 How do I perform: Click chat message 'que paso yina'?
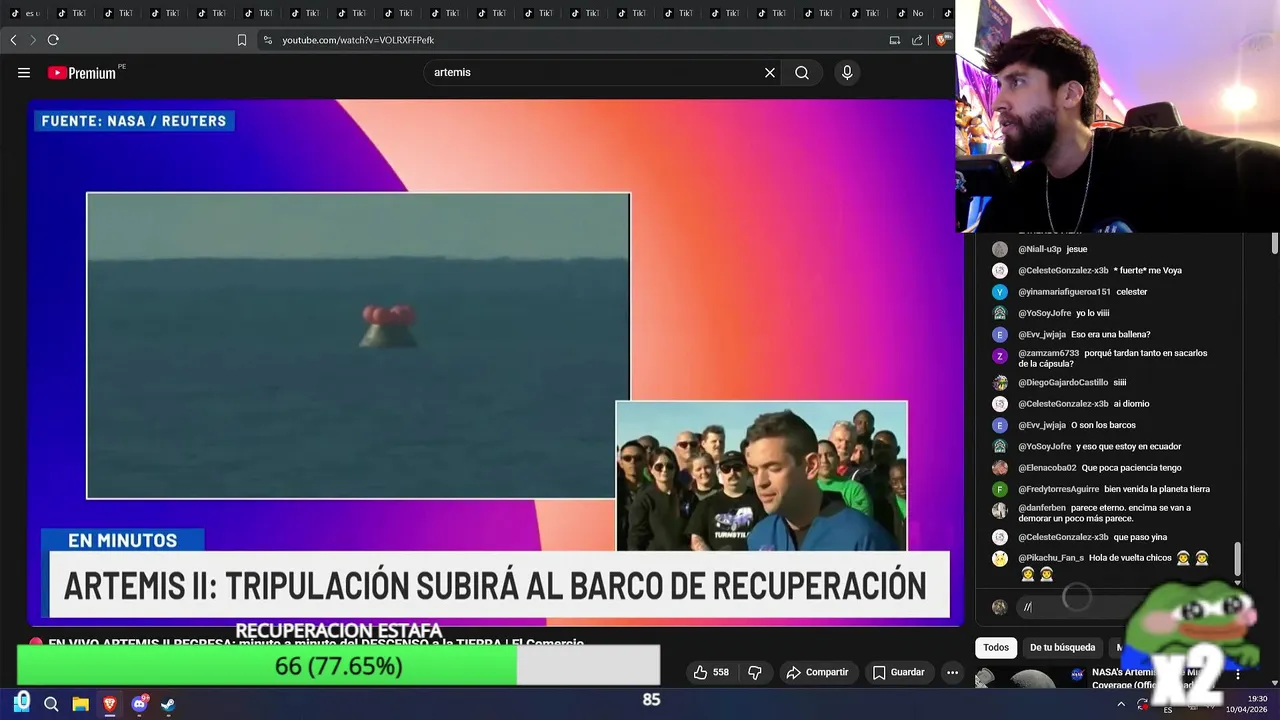coord(1140,538)
